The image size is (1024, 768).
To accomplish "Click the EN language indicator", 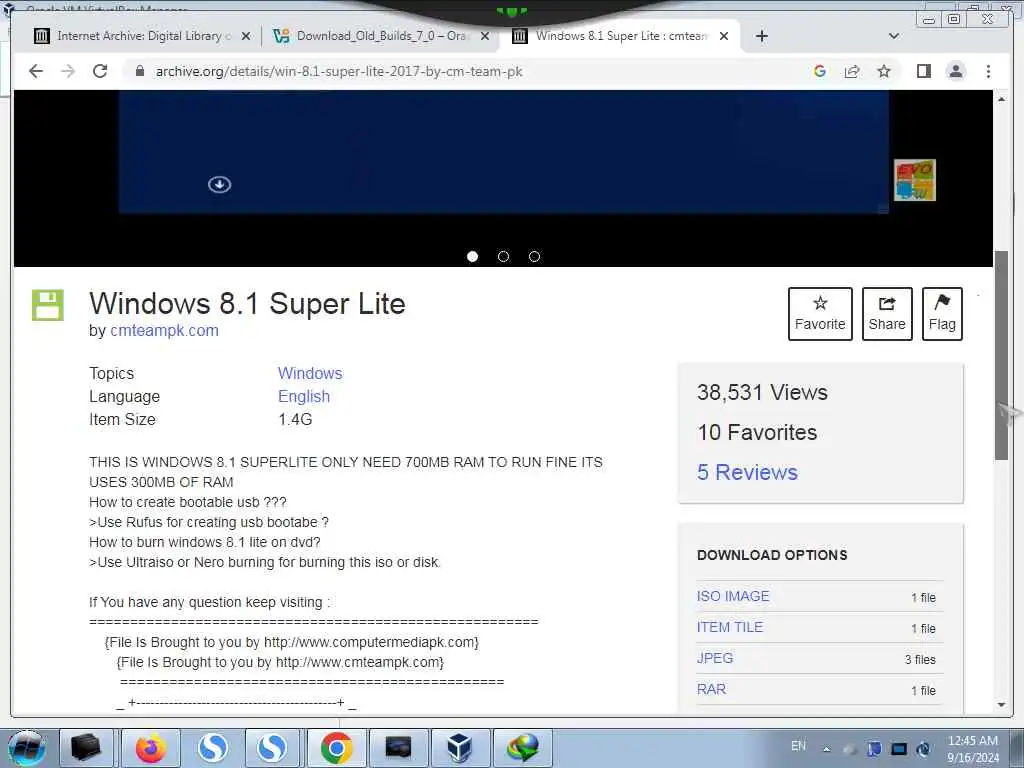I will pos(798,746).
